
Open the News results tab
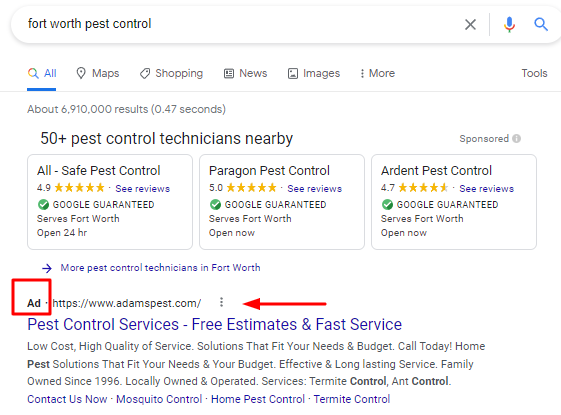click(245, 73)
